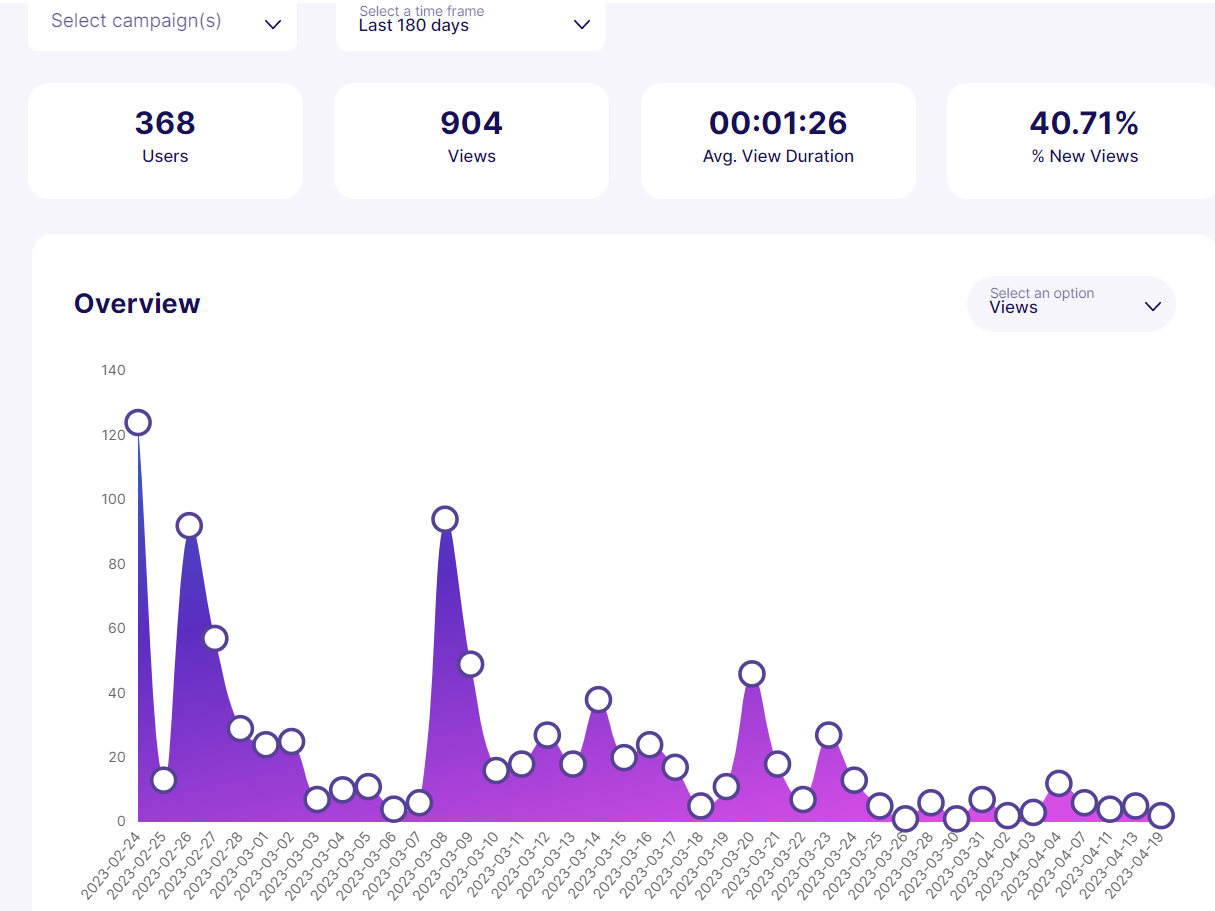Image resolution: width=1215 pixels, height=911 pixels.
Task: Click the 100 y-axis label
Action: point(114,499)
